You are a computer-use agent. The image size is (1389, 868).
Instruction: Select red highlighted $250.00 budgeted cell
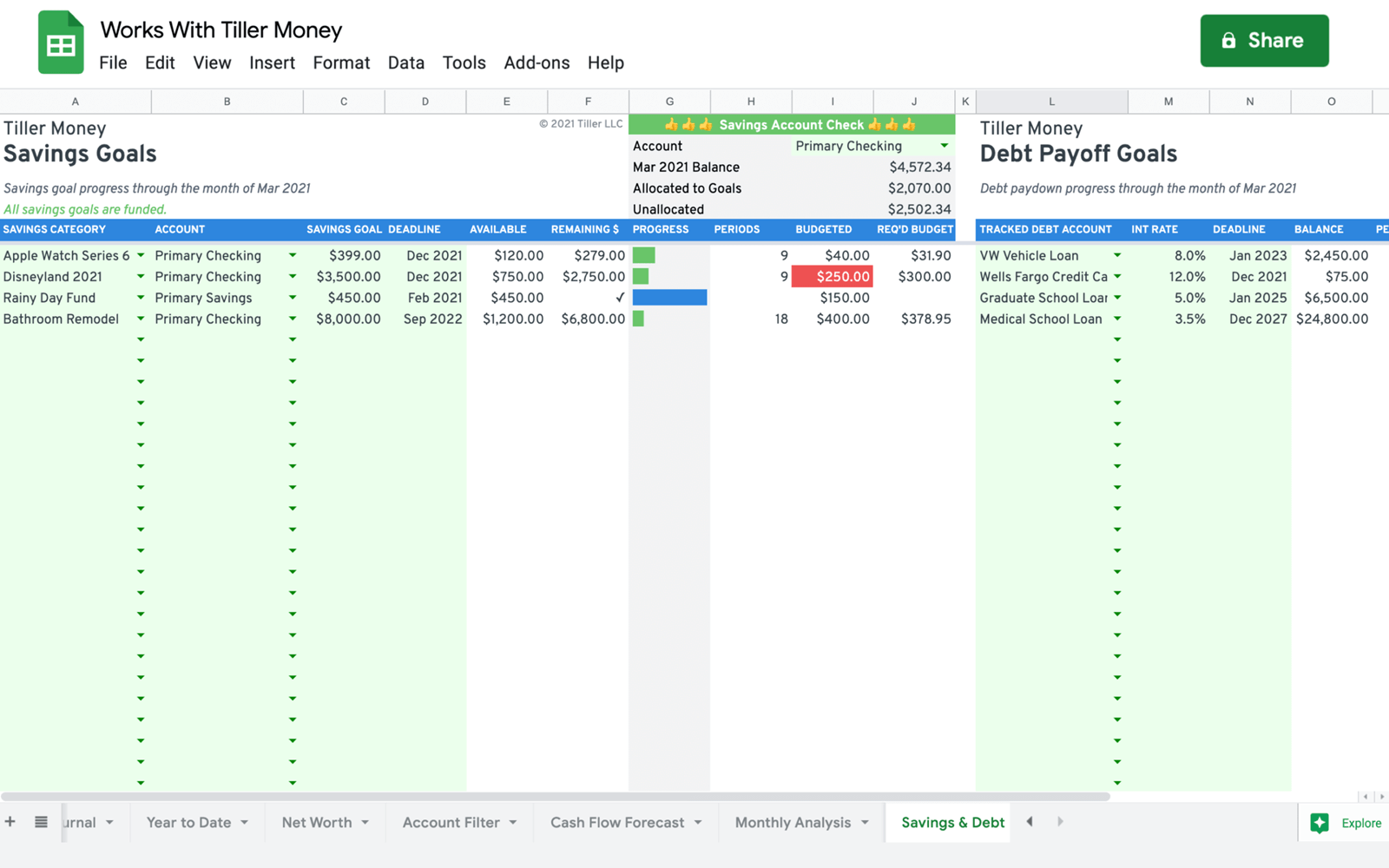pyautogui.click(x=832, y=276)
